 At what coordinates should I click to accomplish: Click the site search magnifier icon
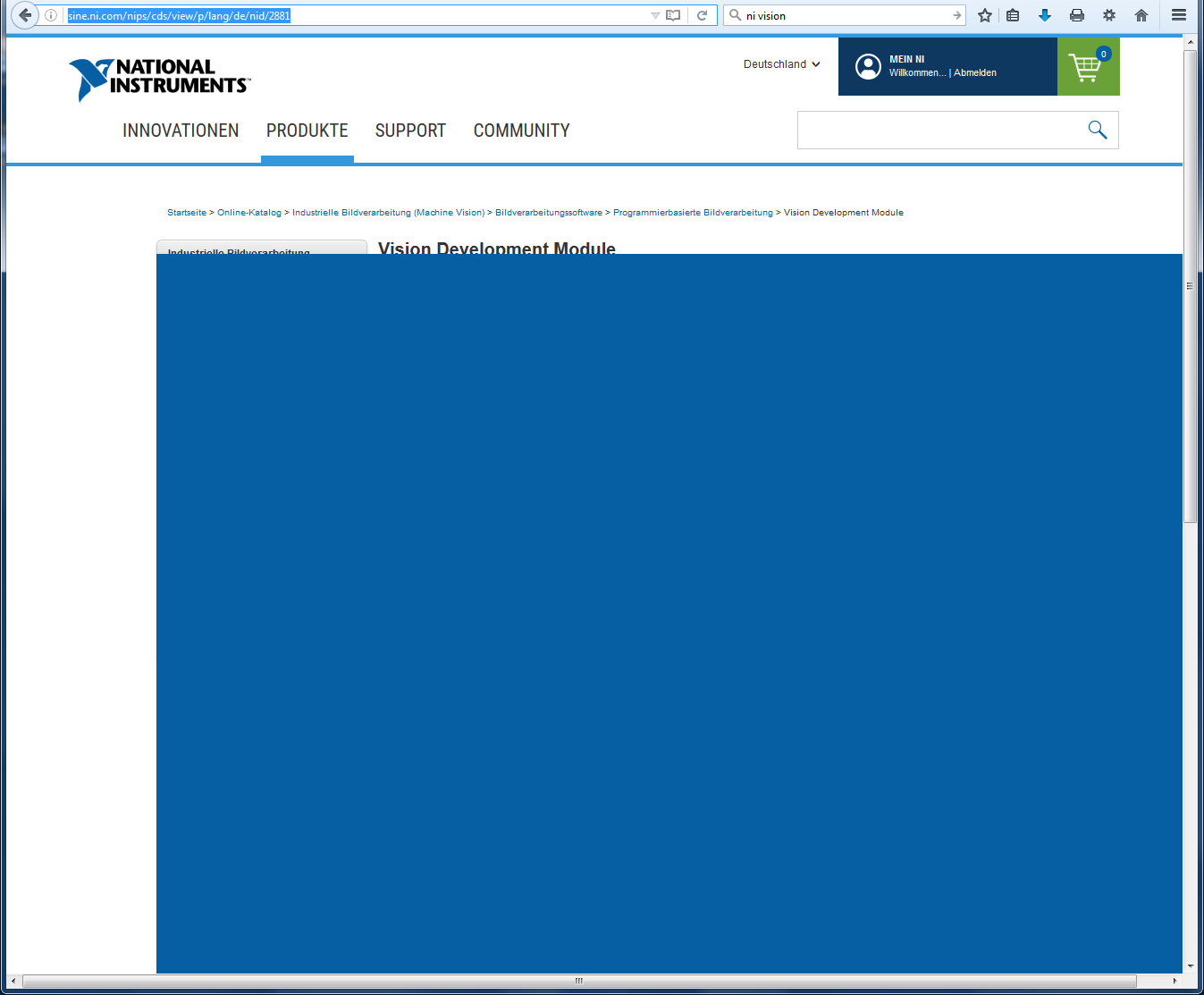click(1098, 130)
